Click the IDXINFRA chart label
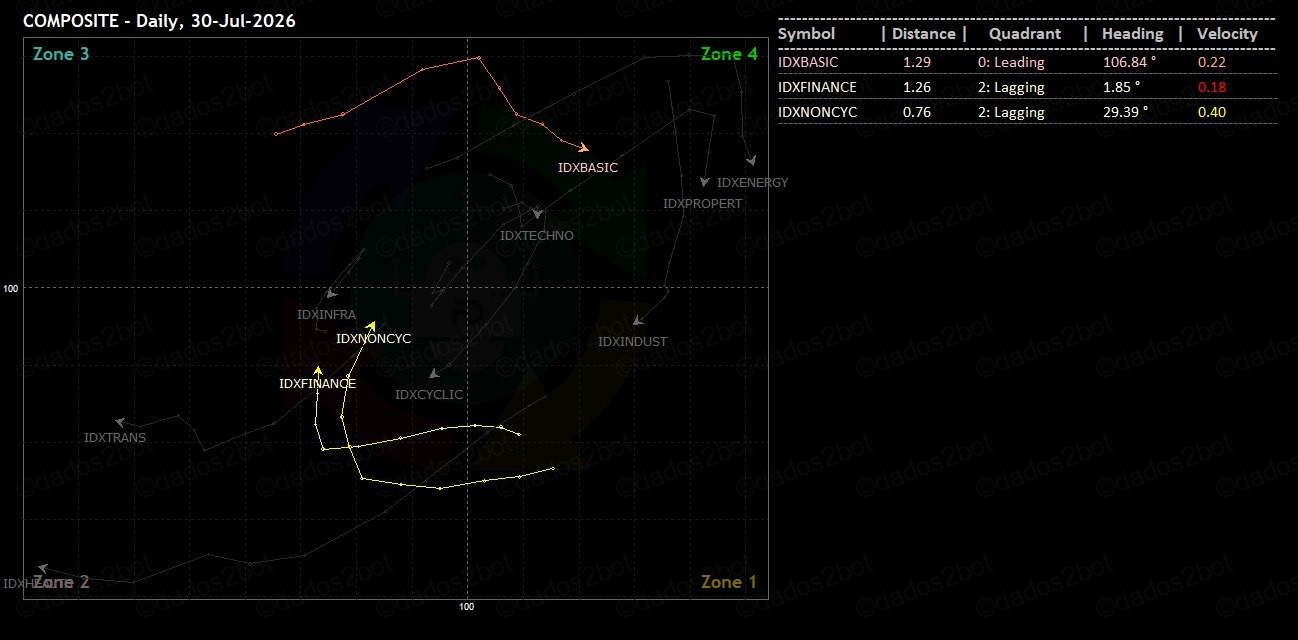 click(326, 314)
